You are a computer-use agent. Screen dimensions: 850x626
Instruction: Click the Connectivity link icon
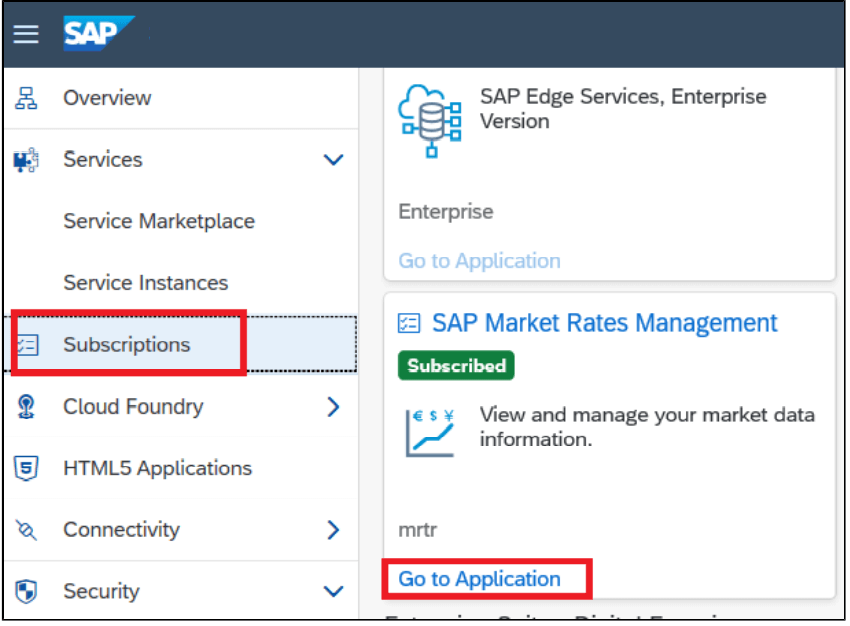click(x=26, y=530)
